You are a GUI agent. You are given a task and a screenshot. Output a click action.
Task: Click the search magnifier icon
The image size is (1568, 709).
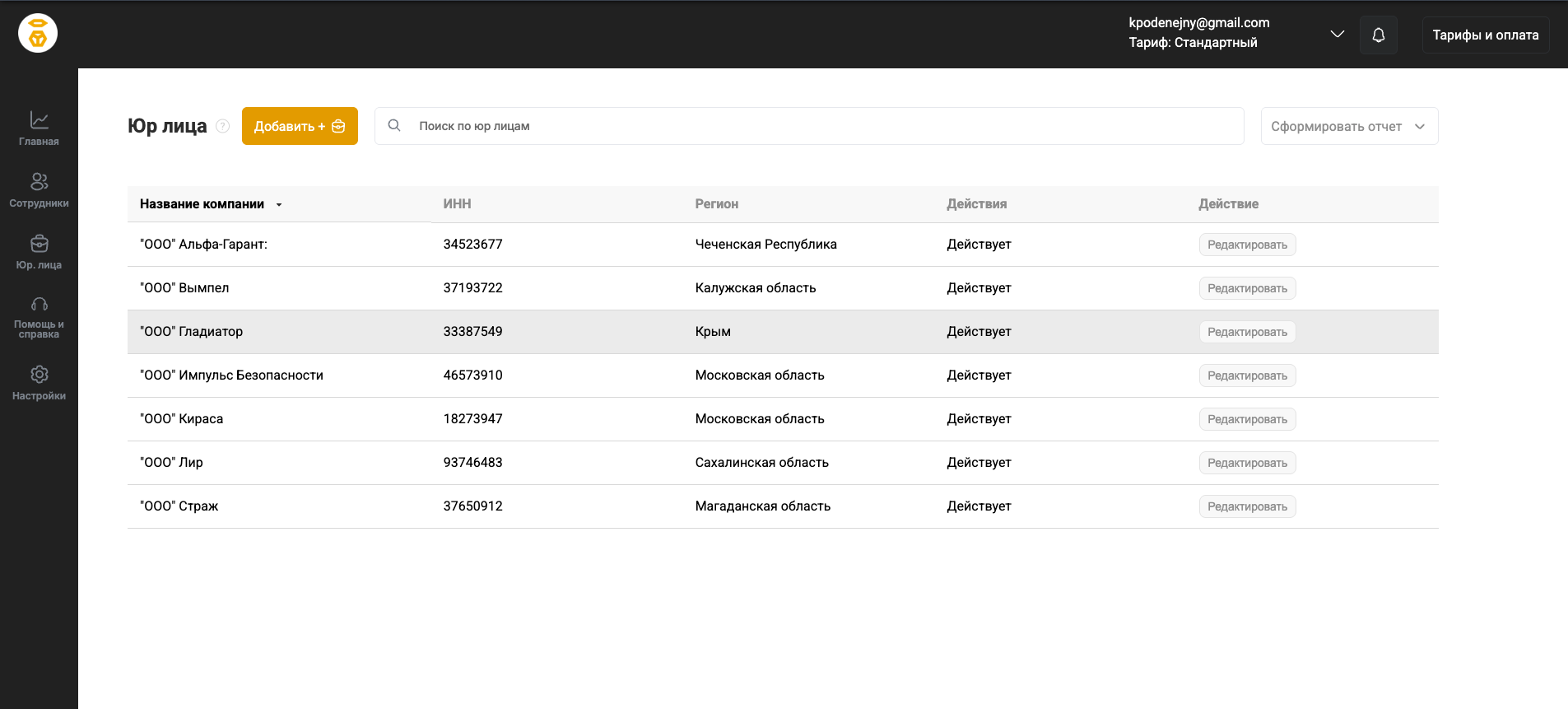[394, 125]
